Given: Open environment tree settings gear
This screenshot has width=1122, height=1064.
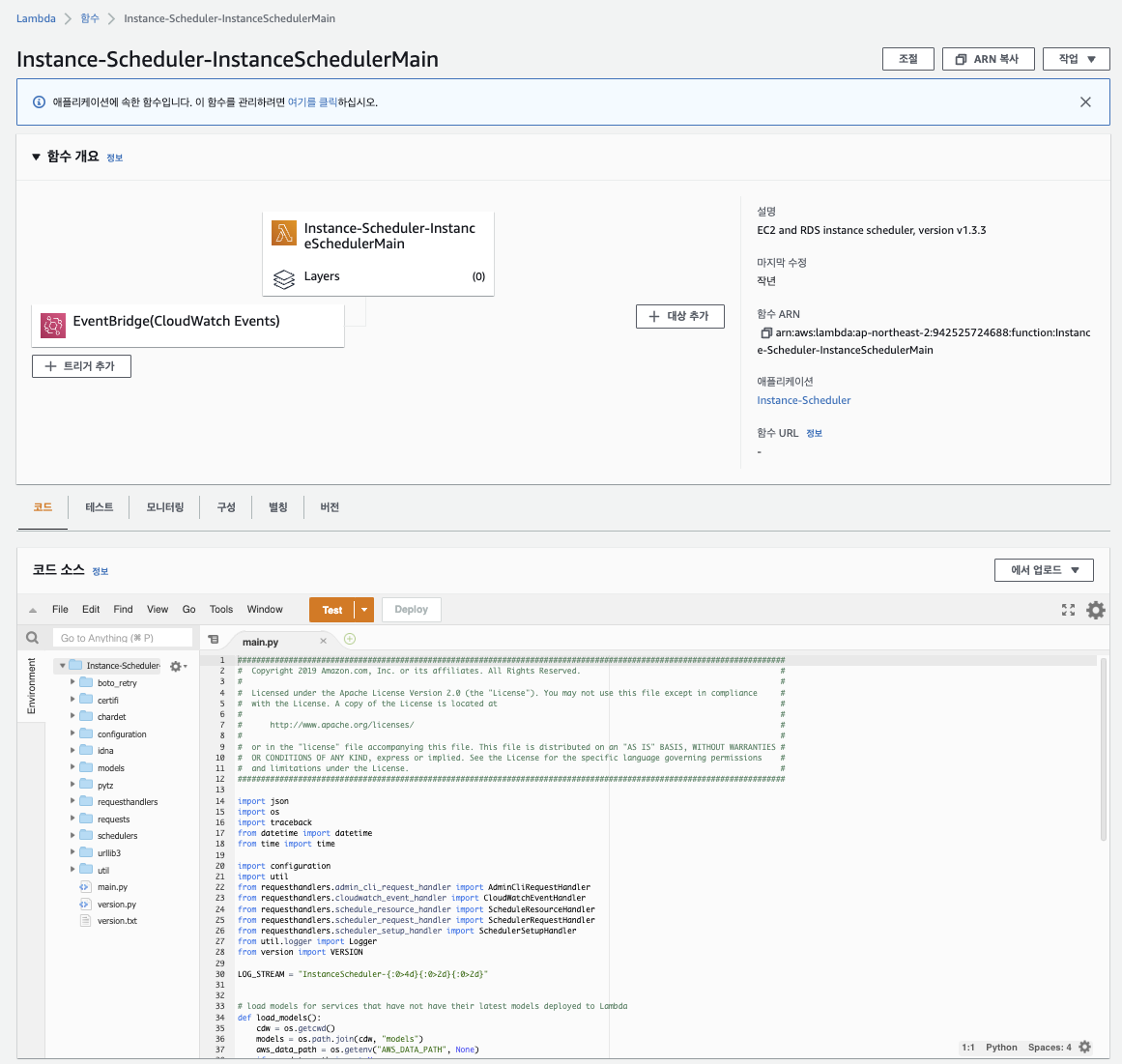Looking at the screenshot, I should coord(178,666).
